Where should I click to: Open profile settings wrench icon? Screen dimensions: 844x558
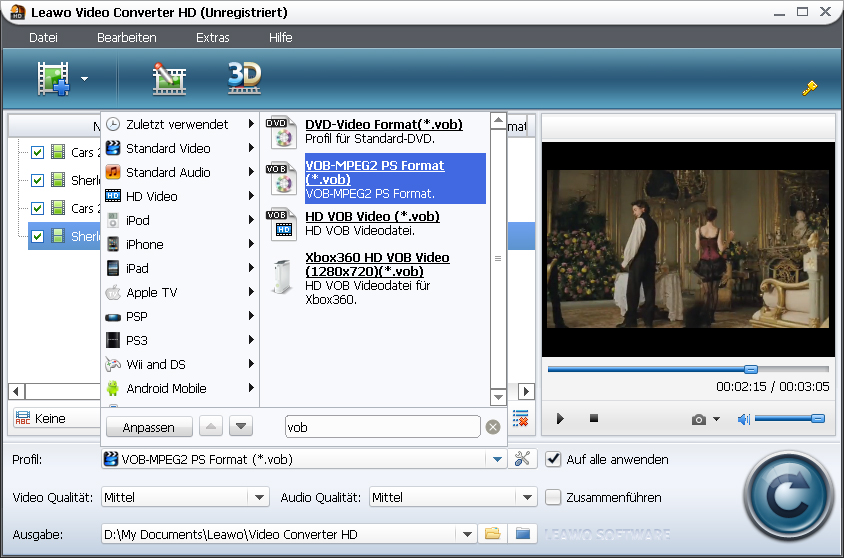point(522,459)
